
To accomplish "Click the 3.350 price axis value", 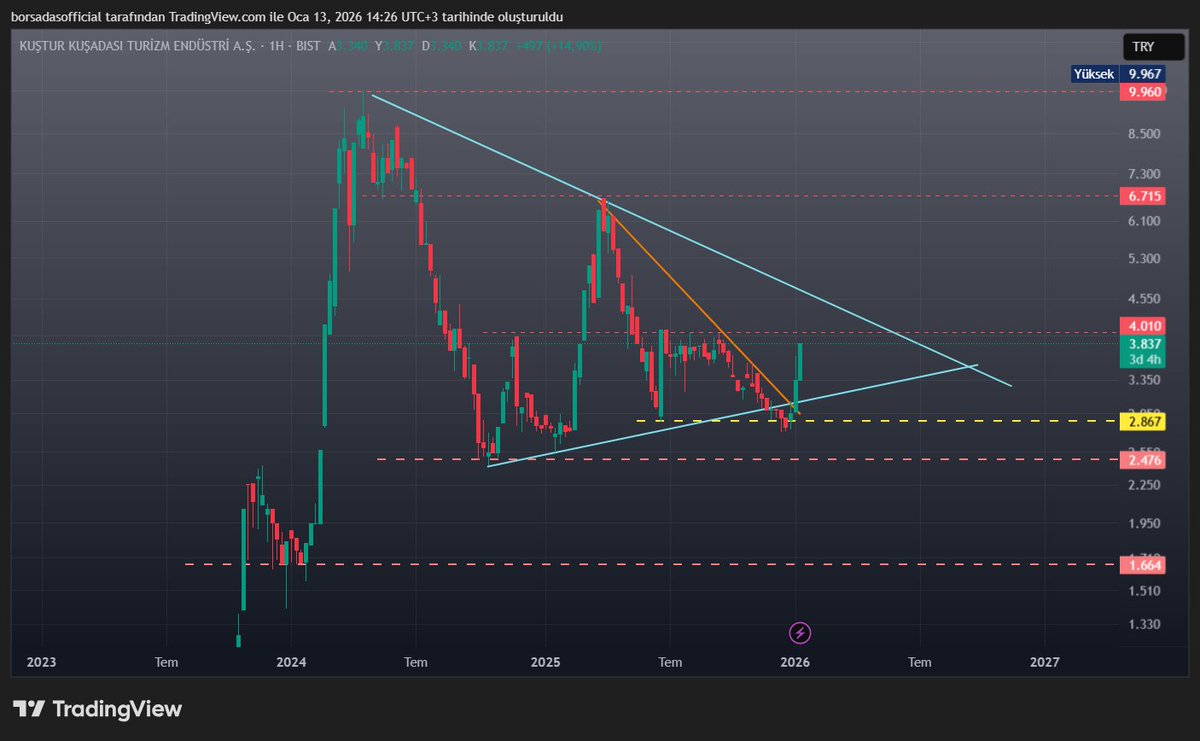I will pos(1144,381).
